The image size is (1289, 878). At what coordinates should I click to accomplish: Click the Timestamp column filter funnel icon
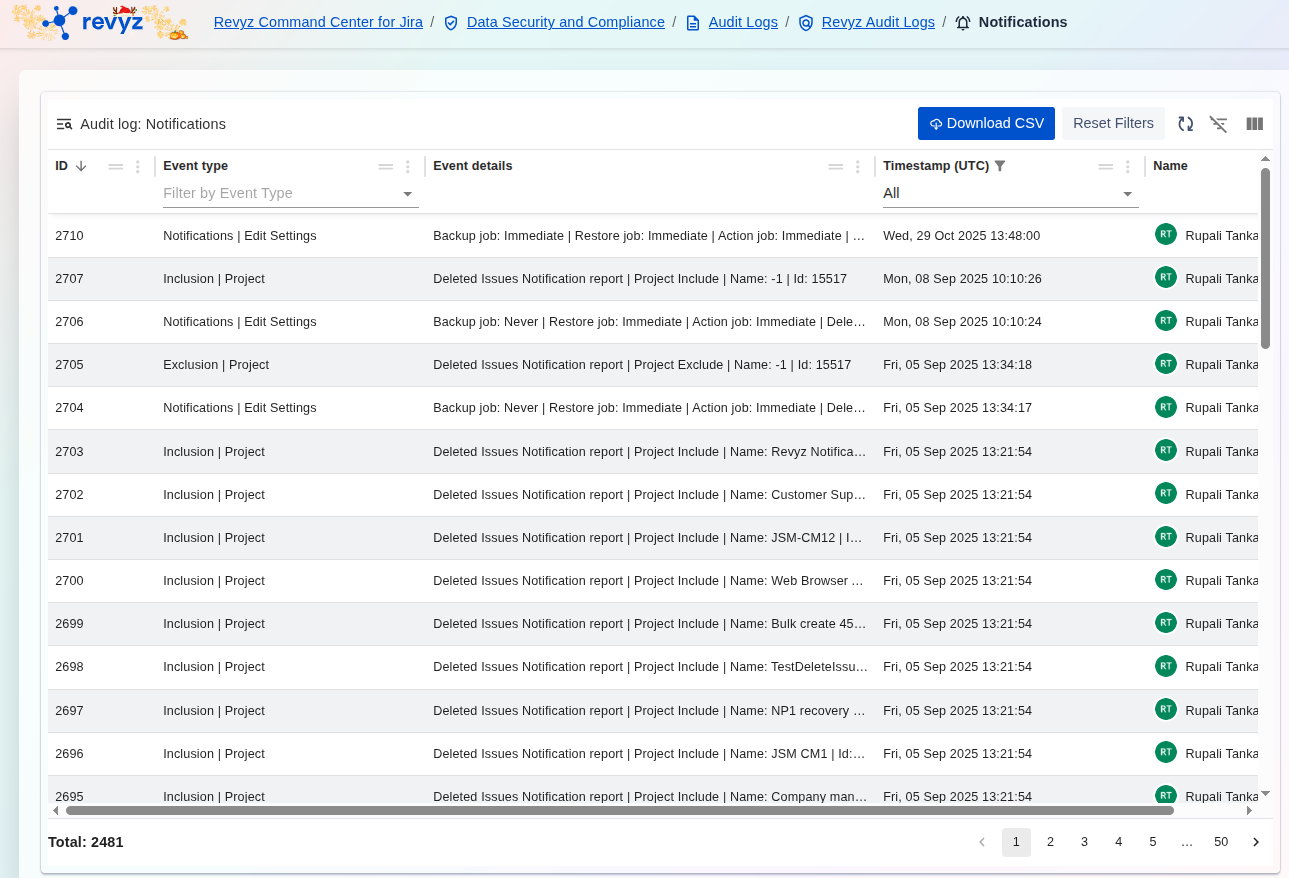pyautogui.click(x=999, y=166)
